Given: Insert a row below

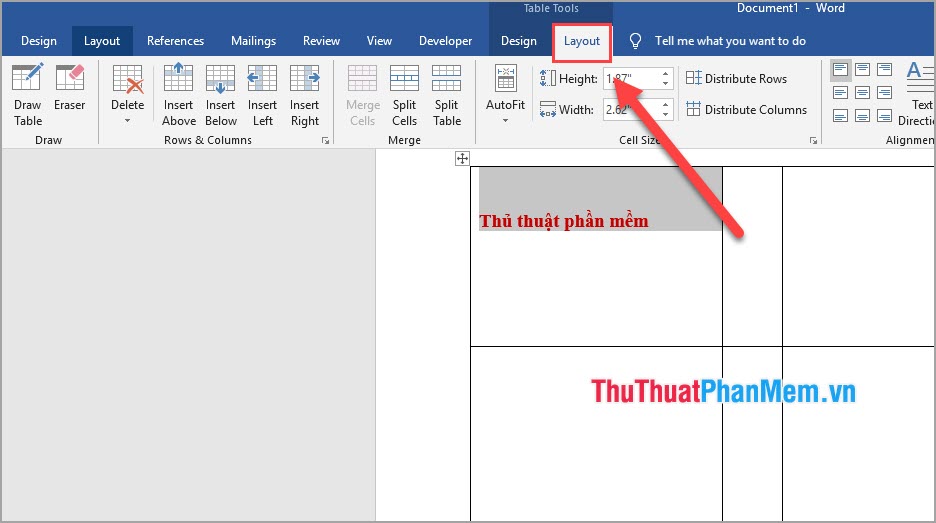Looking at the screenshot, I should pyautogui.click(x=221, y=95).
